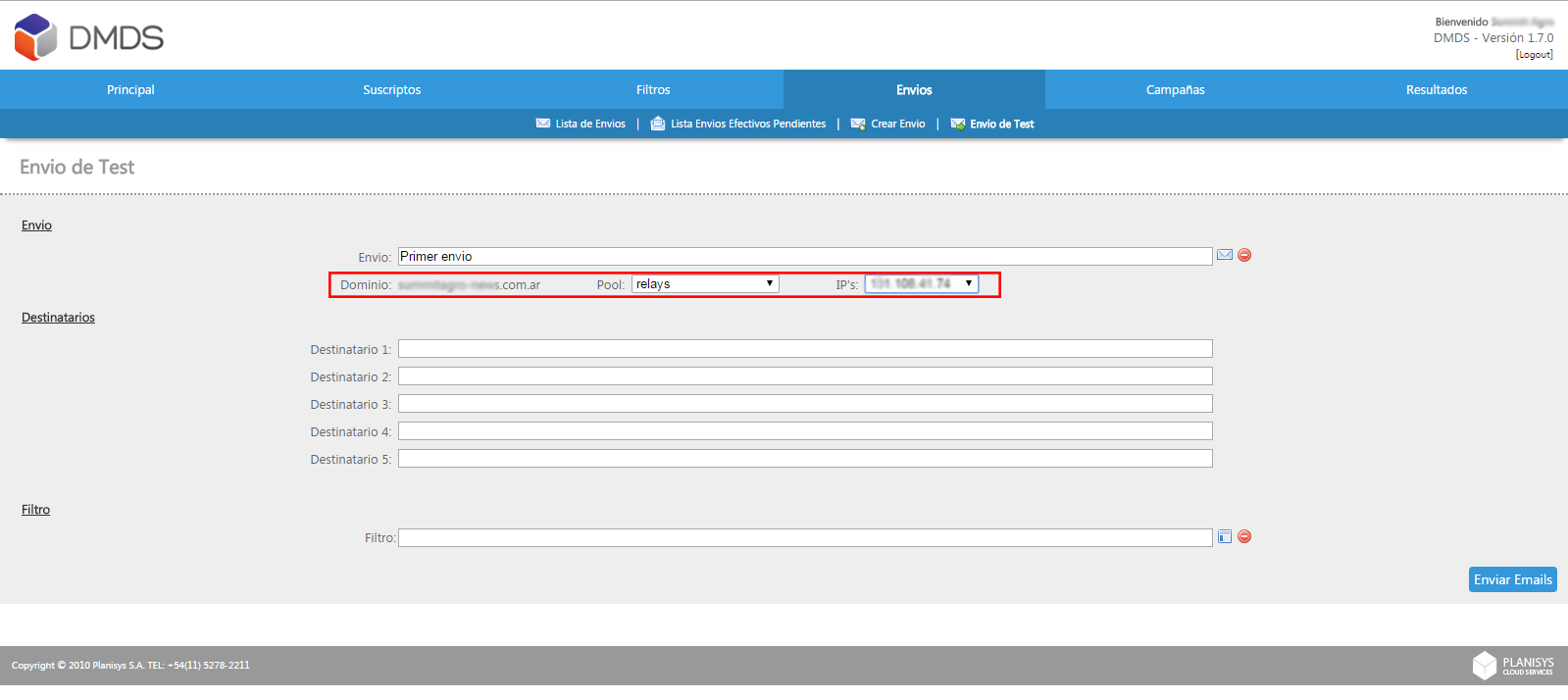Click the Crear Envio icon
Viewport: 1568px width, 700px height.
(858, 124)
